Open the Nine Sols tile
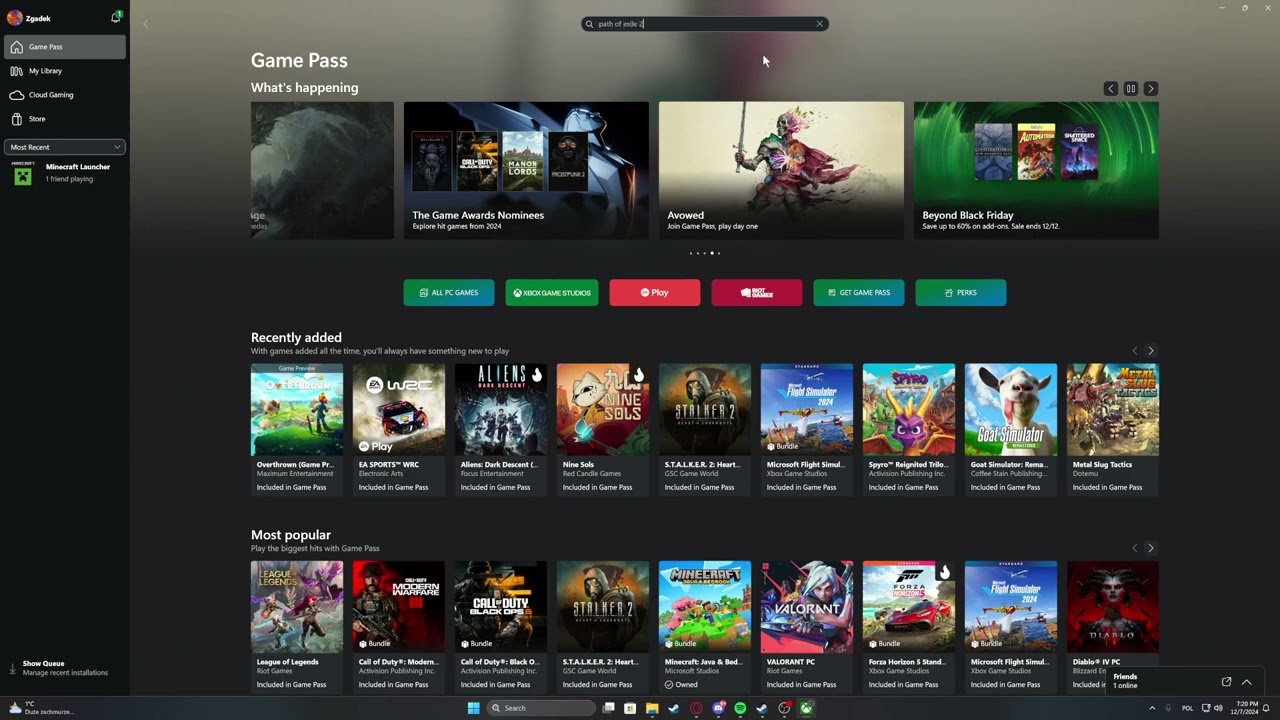The height and width of the screenshot is (720, 1280). [x=603, y=429]
